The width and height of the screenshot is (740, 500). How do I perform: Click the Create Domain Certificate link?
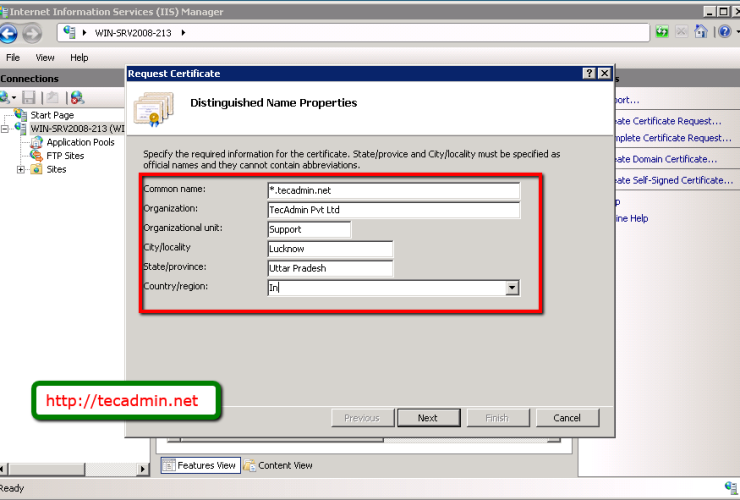point(665,159)
